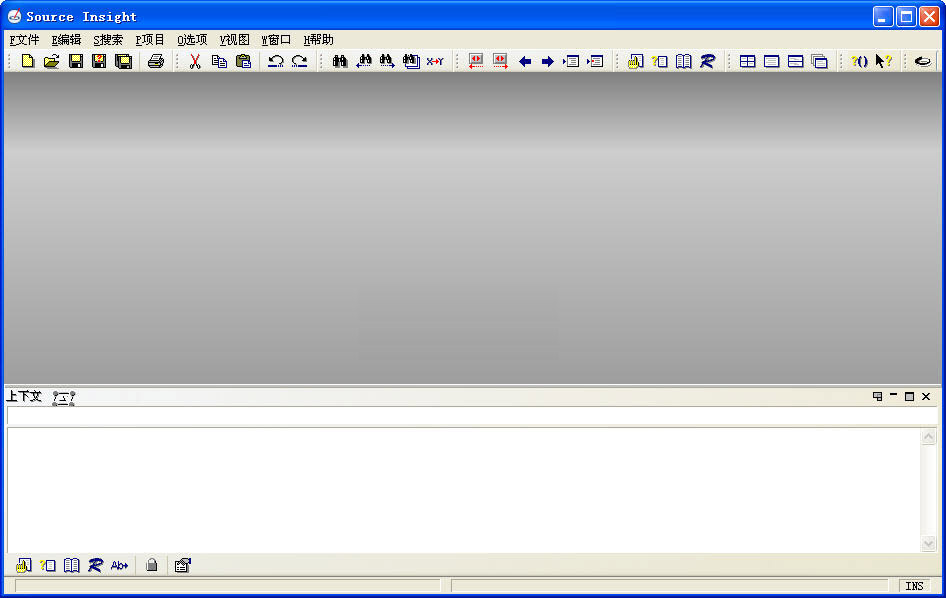Click the blue Go Back arrow

click(x=525, y=62)
